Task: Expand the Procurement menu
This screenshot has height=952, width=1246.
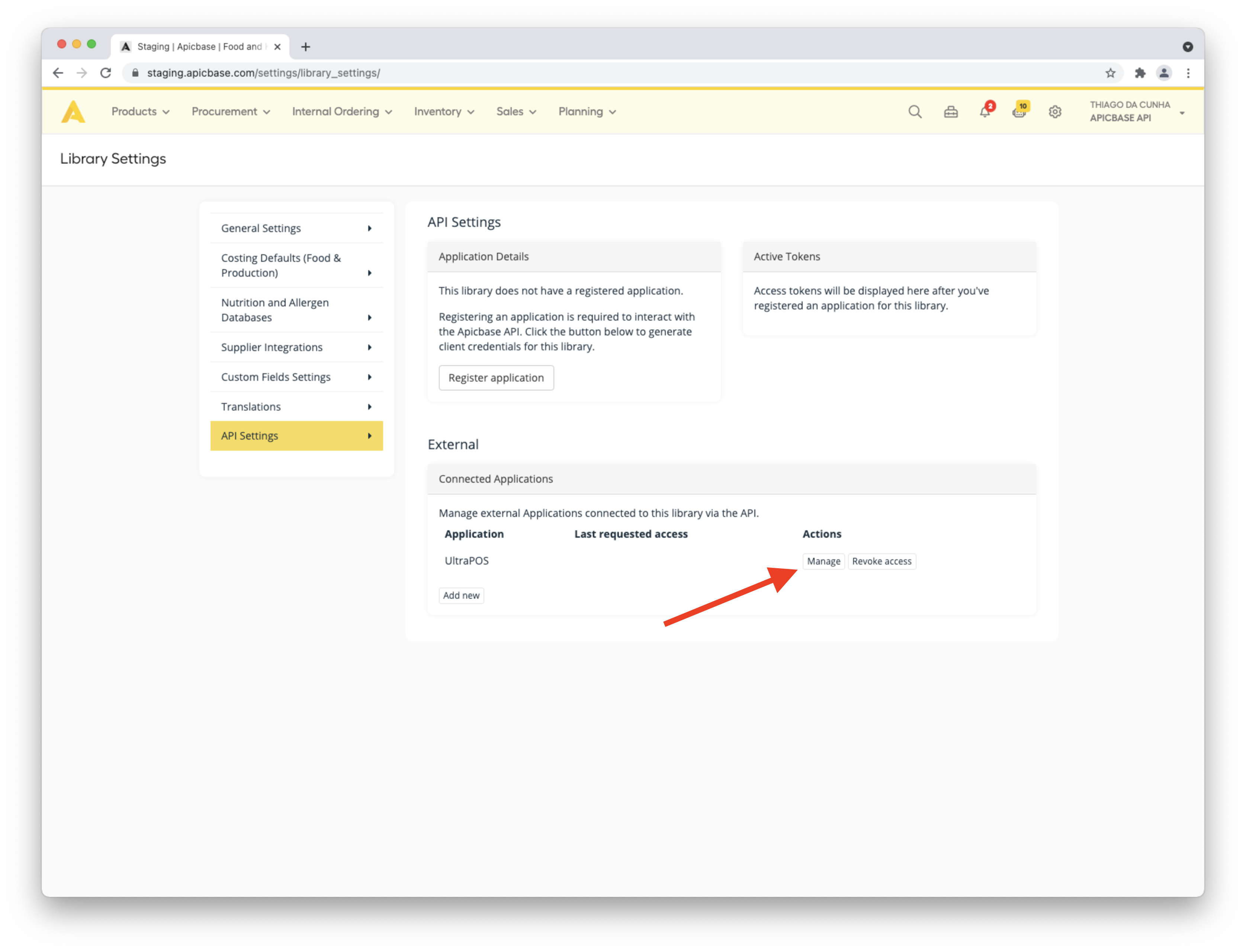Action: click(231, 112)
